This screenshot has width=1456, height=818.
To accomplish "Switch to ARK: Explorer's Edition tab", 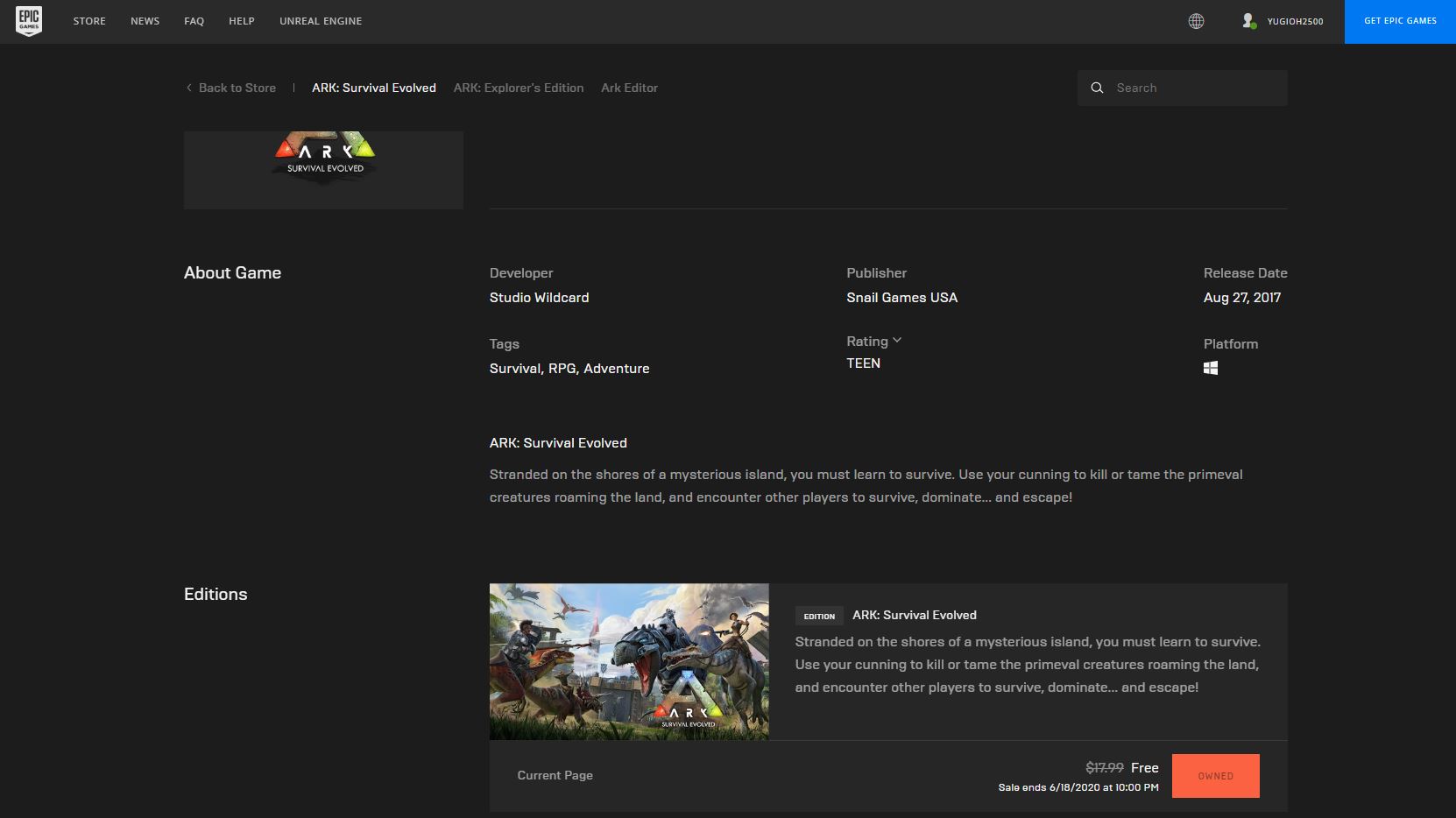I will coord(519,88).
